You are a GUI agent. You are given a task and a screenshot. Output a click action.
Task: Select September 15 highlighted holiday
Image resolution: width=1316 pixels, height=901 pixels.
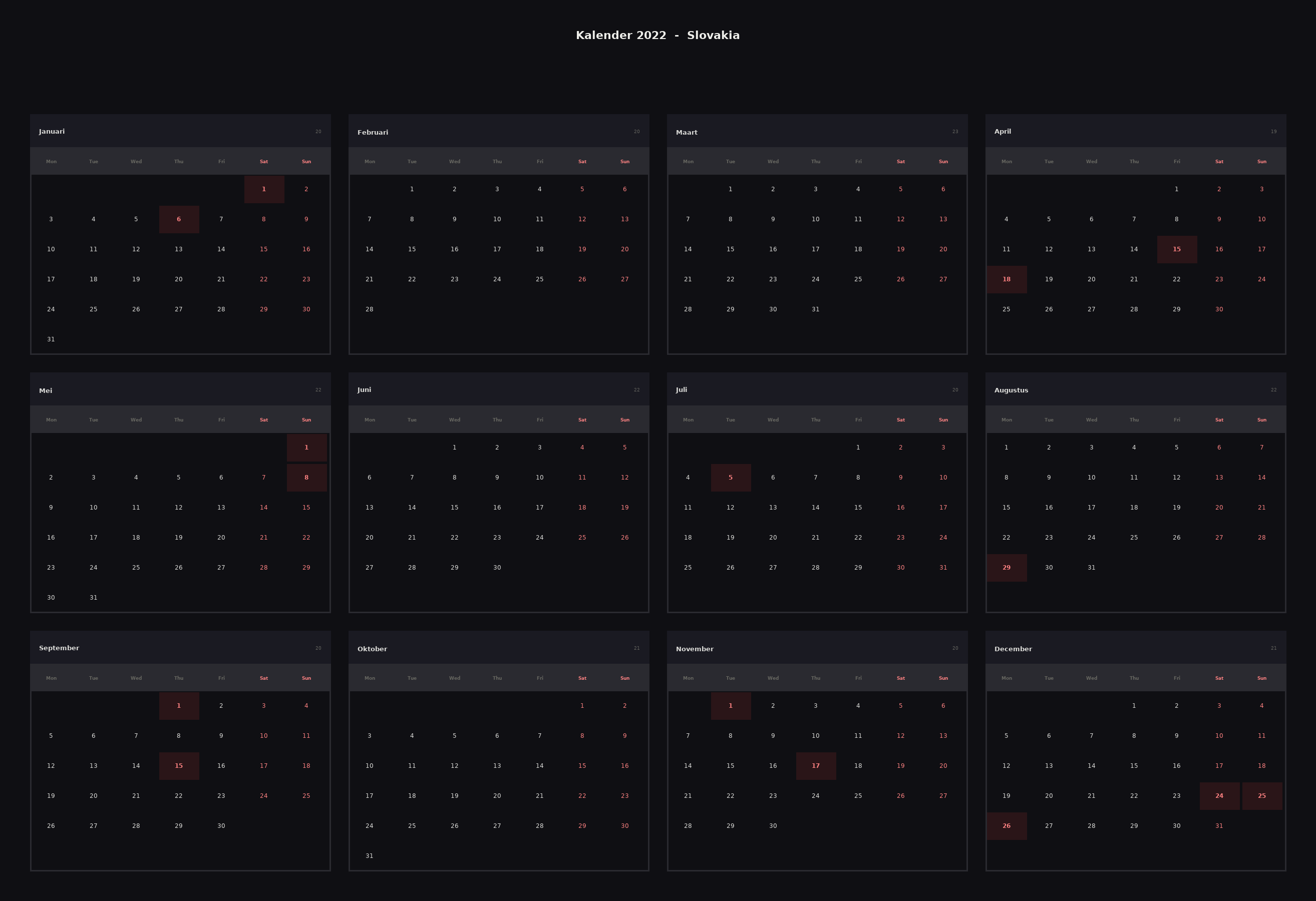pyautogui.click(x=179, y=765)
